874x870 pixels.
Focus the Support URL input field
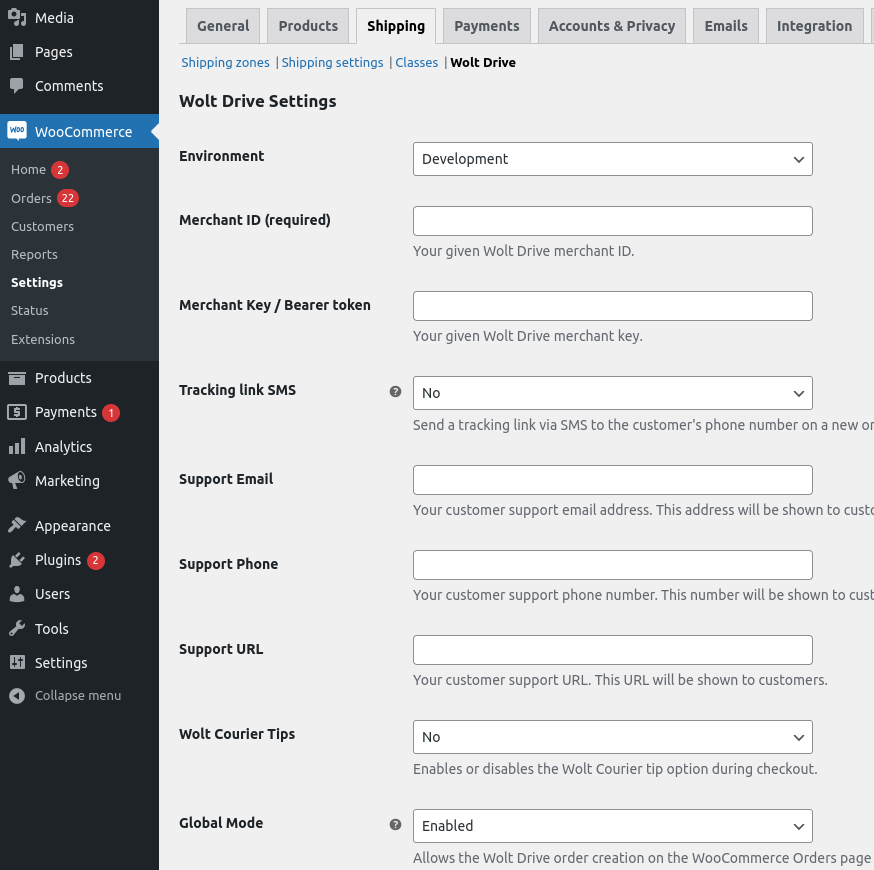coord(613,650)
